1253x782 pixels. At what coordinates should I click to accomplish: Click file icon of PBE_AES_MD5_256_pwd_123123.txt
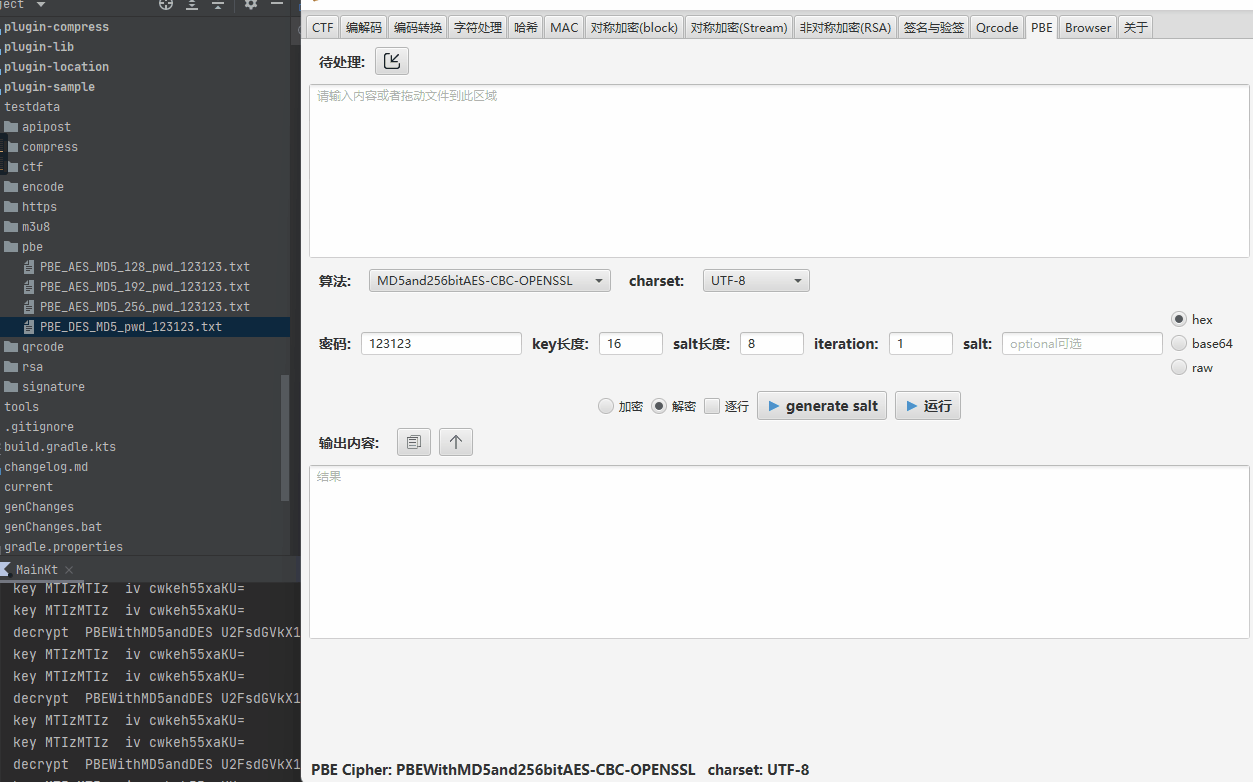(30, 307)
